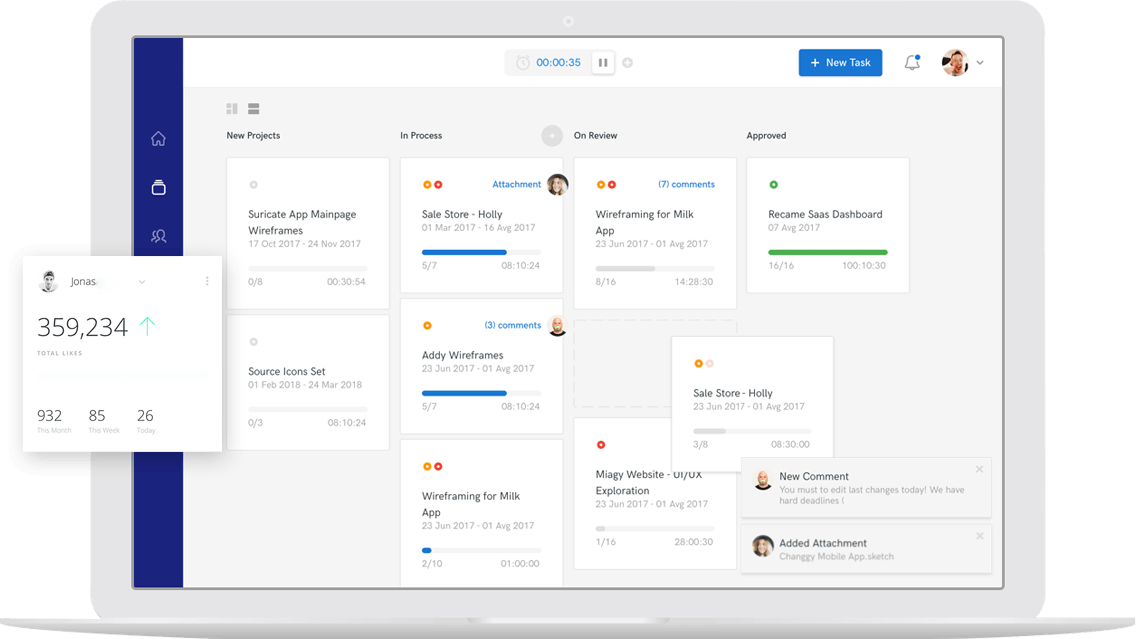The image size is (1136, 639).
Task: Expand the Jonas account dropdown chevron
Action: tap(142, 282)
